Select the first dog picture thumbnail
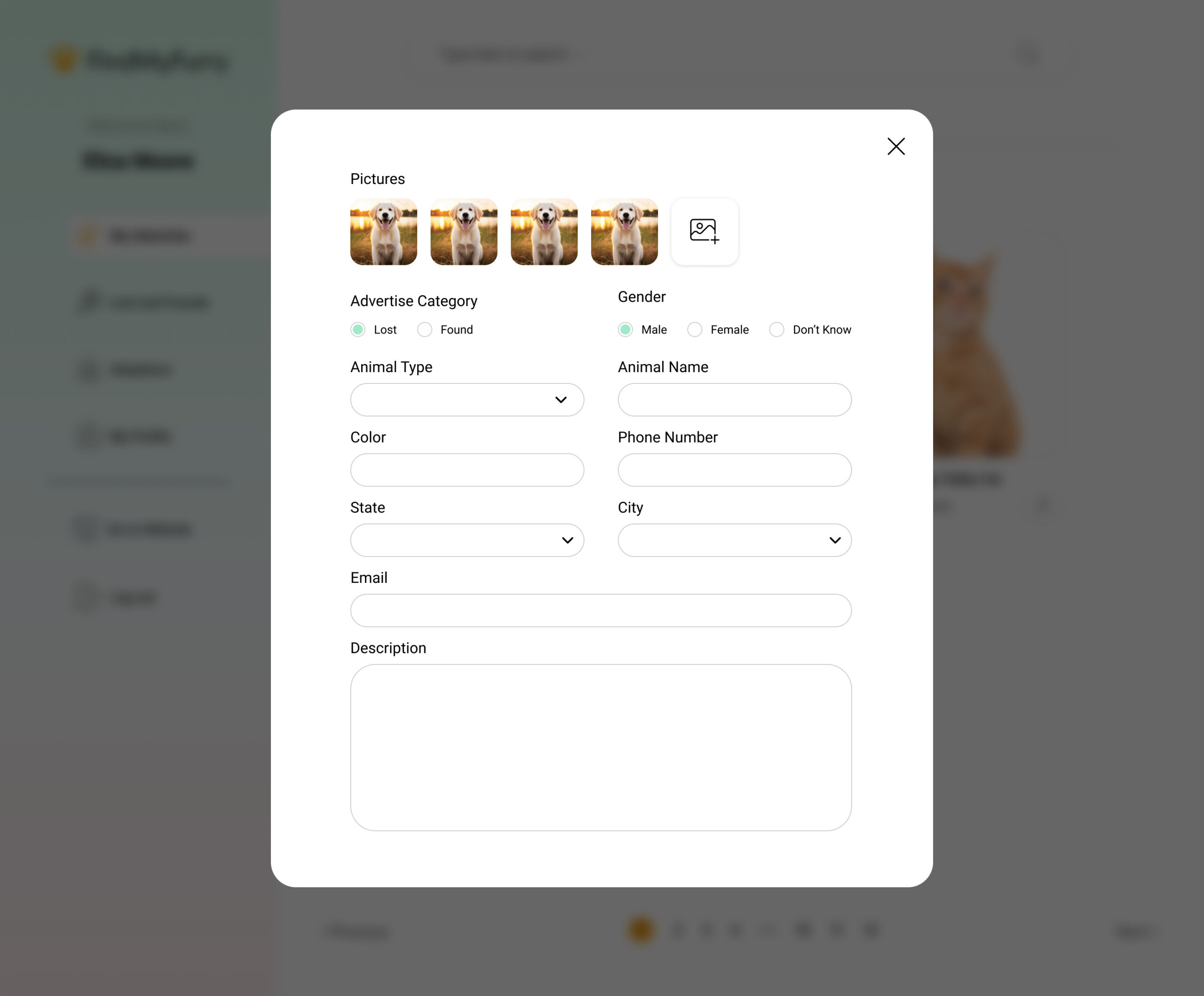Viewport: 1204px width, 996px height. pyautogui.click(x=384, y=231)
